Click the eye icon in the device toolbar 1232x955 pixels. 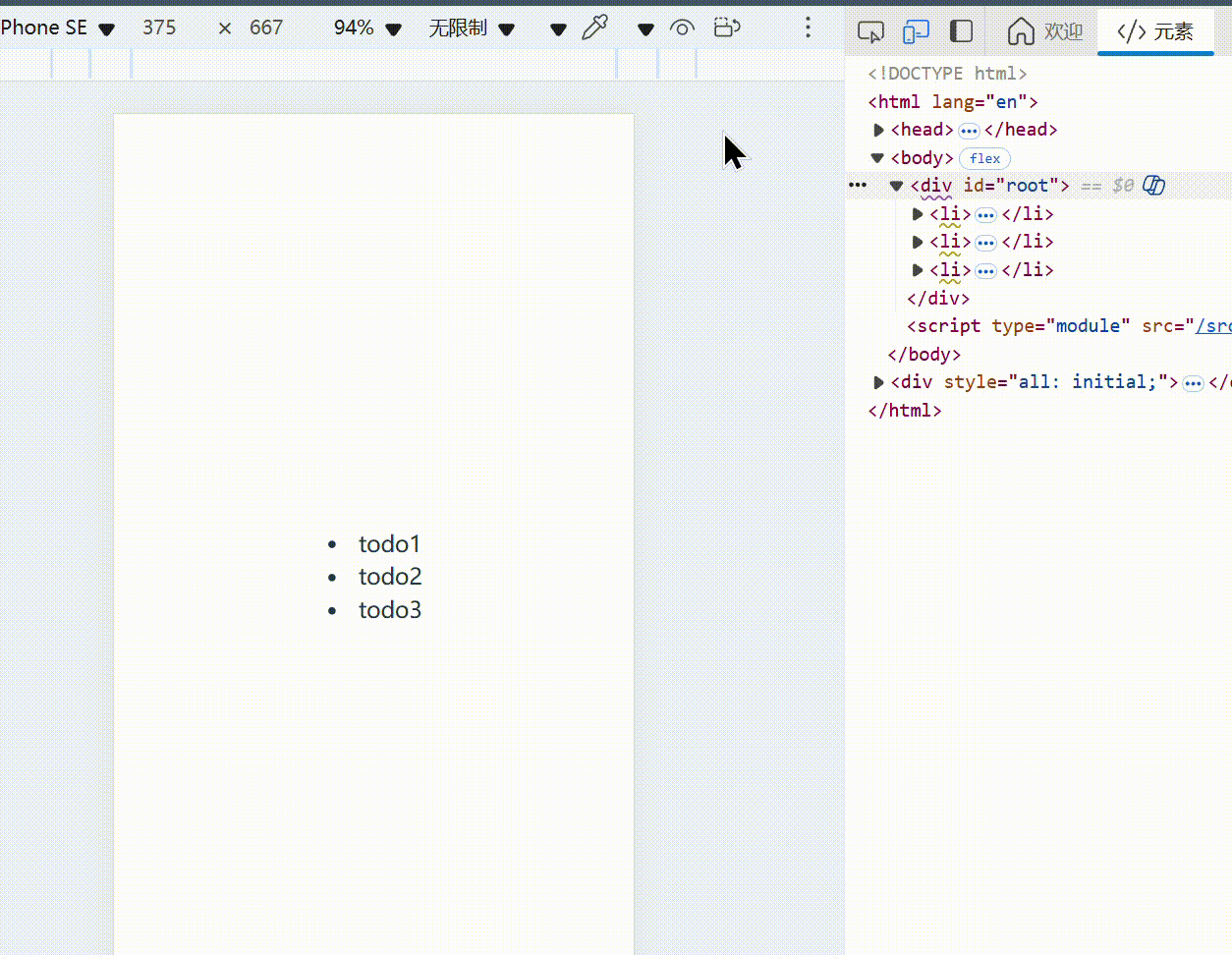682,28
